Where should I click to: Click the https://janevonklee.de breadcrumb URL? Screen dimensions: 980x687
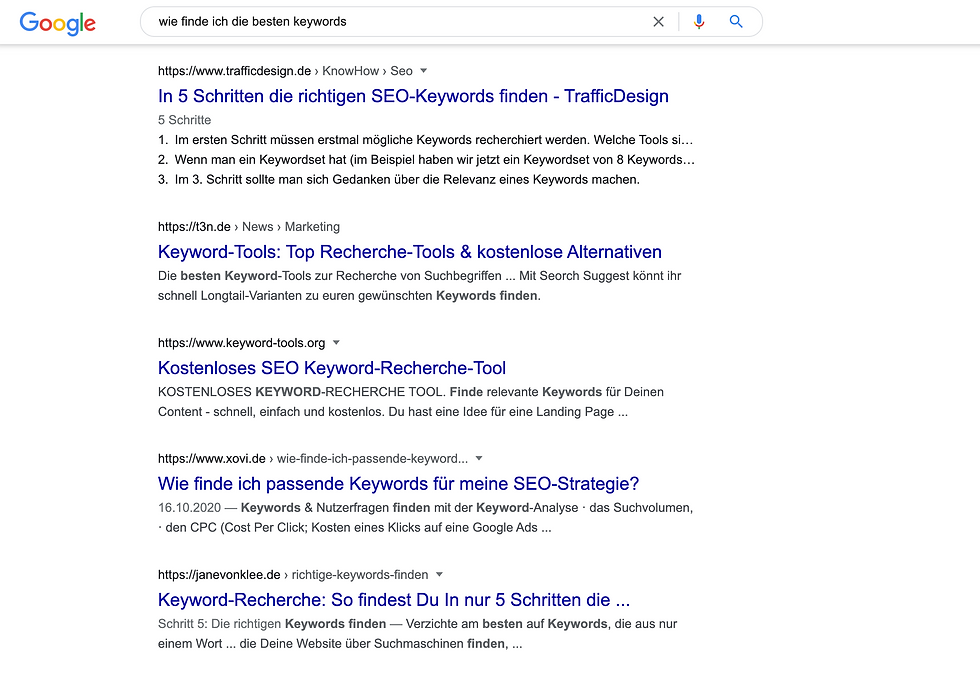coord(219,574)
